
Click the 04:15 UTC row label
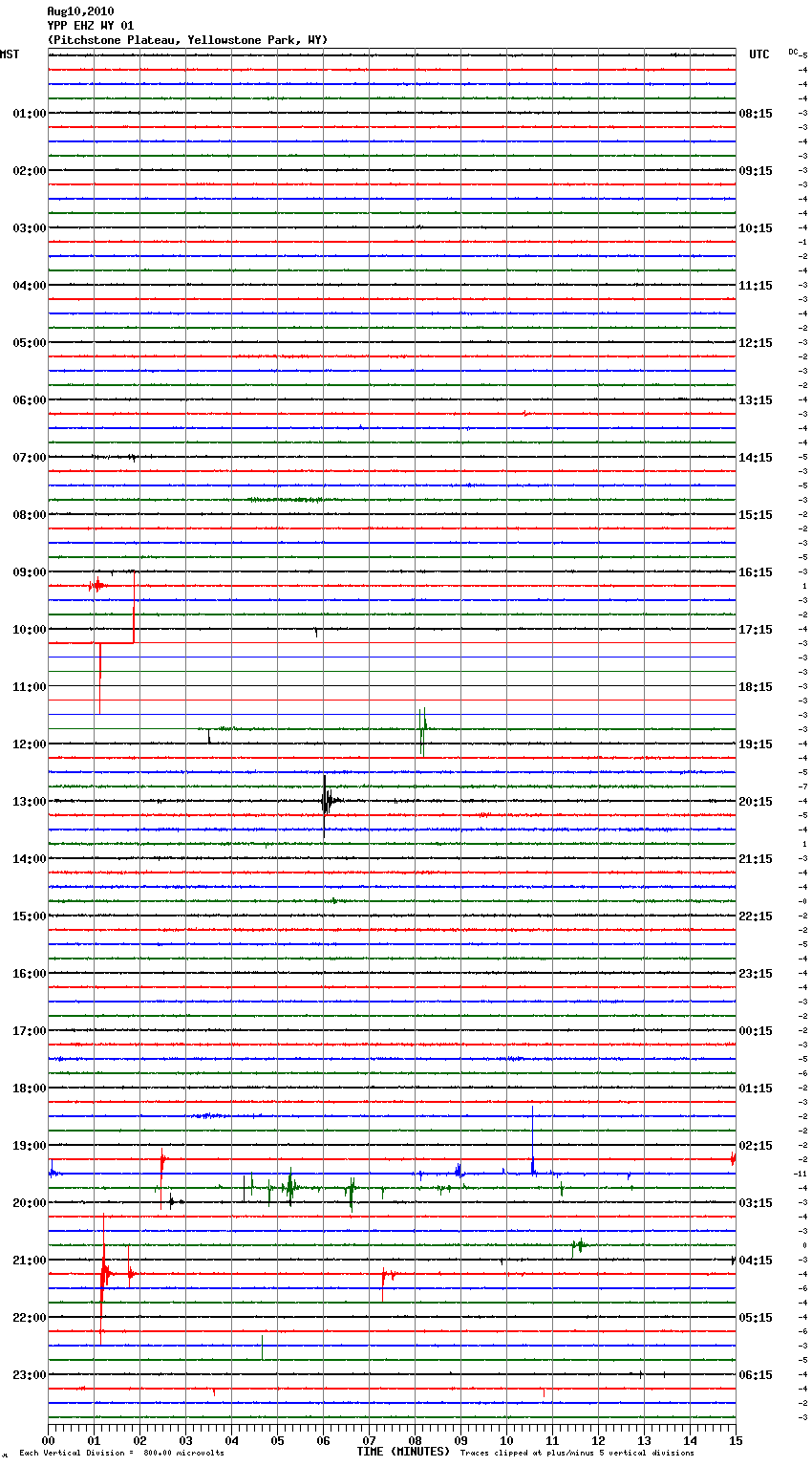tap(756, 1261)
